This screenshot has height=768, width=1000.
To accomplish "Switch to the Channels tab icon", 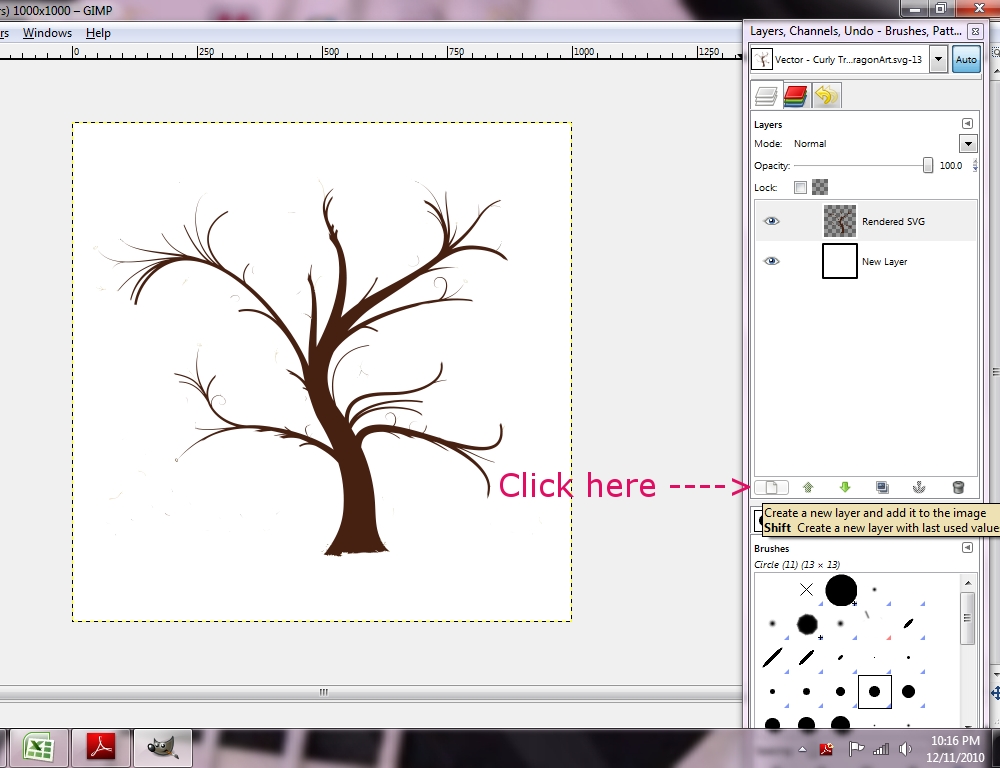I will coord(795,95).
